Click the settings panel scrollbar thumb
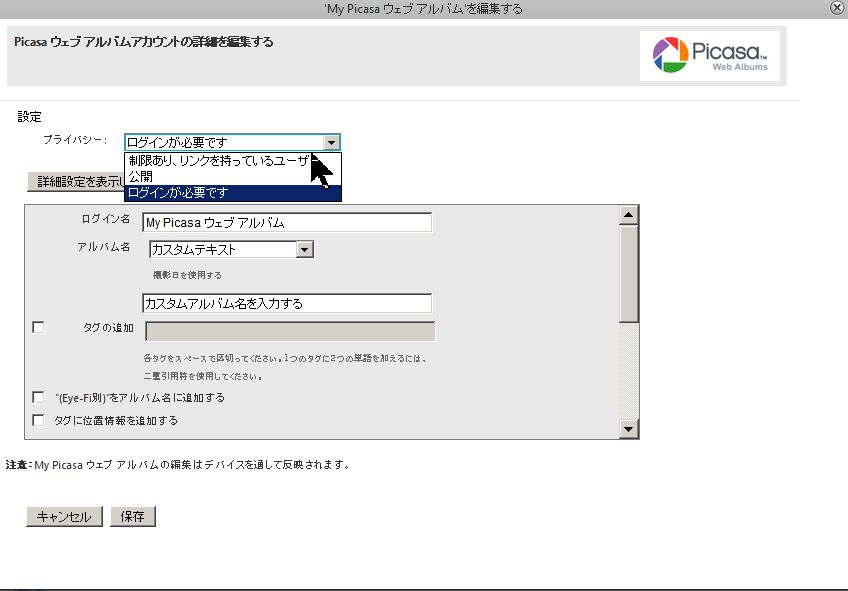 tap(628, 274)
